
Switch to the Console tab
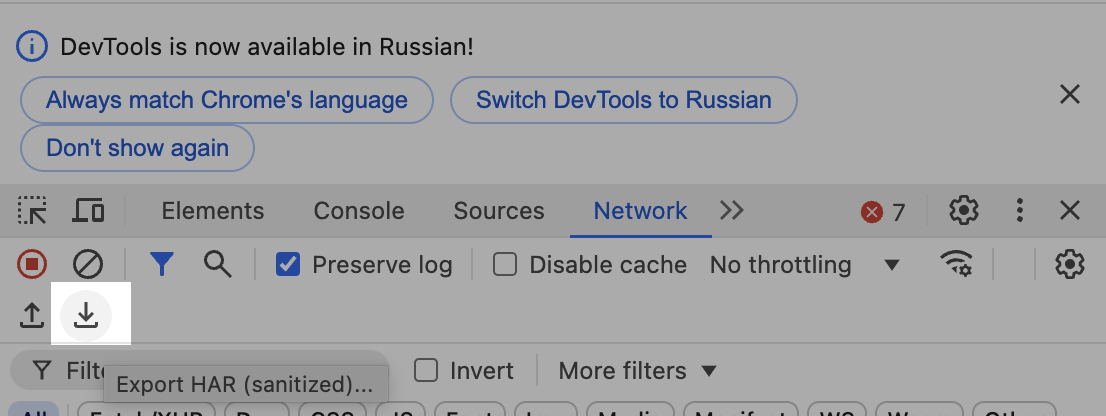coord(359,211)
